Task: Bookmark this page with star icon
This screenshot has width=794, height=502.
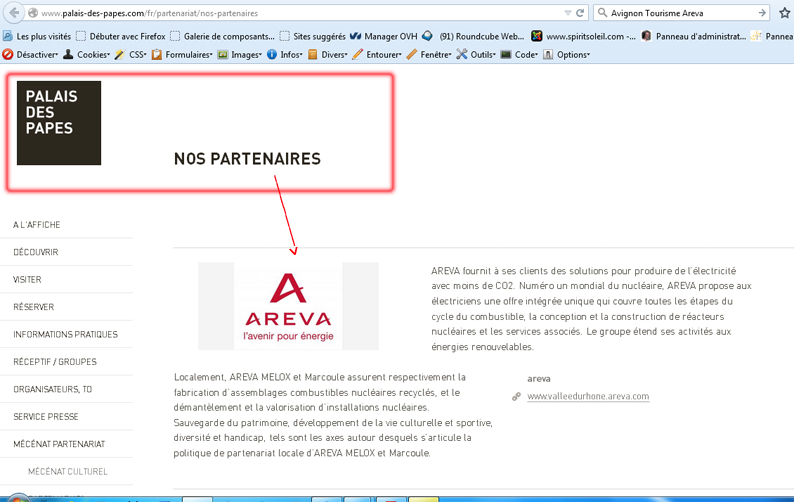Action: tap(784, 13)
